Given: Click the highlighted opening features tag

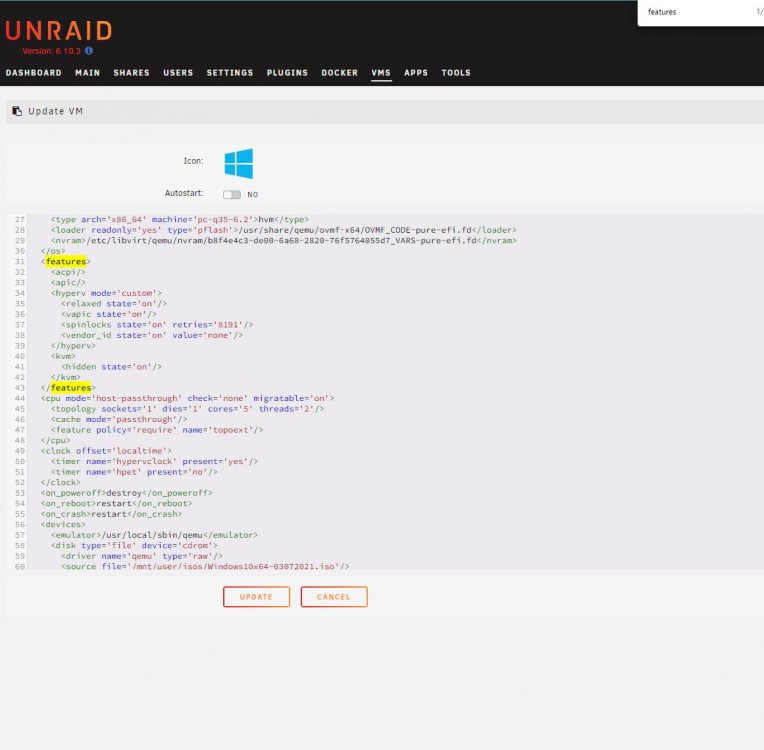Looking at the screenshot, I should click(66, 262).
